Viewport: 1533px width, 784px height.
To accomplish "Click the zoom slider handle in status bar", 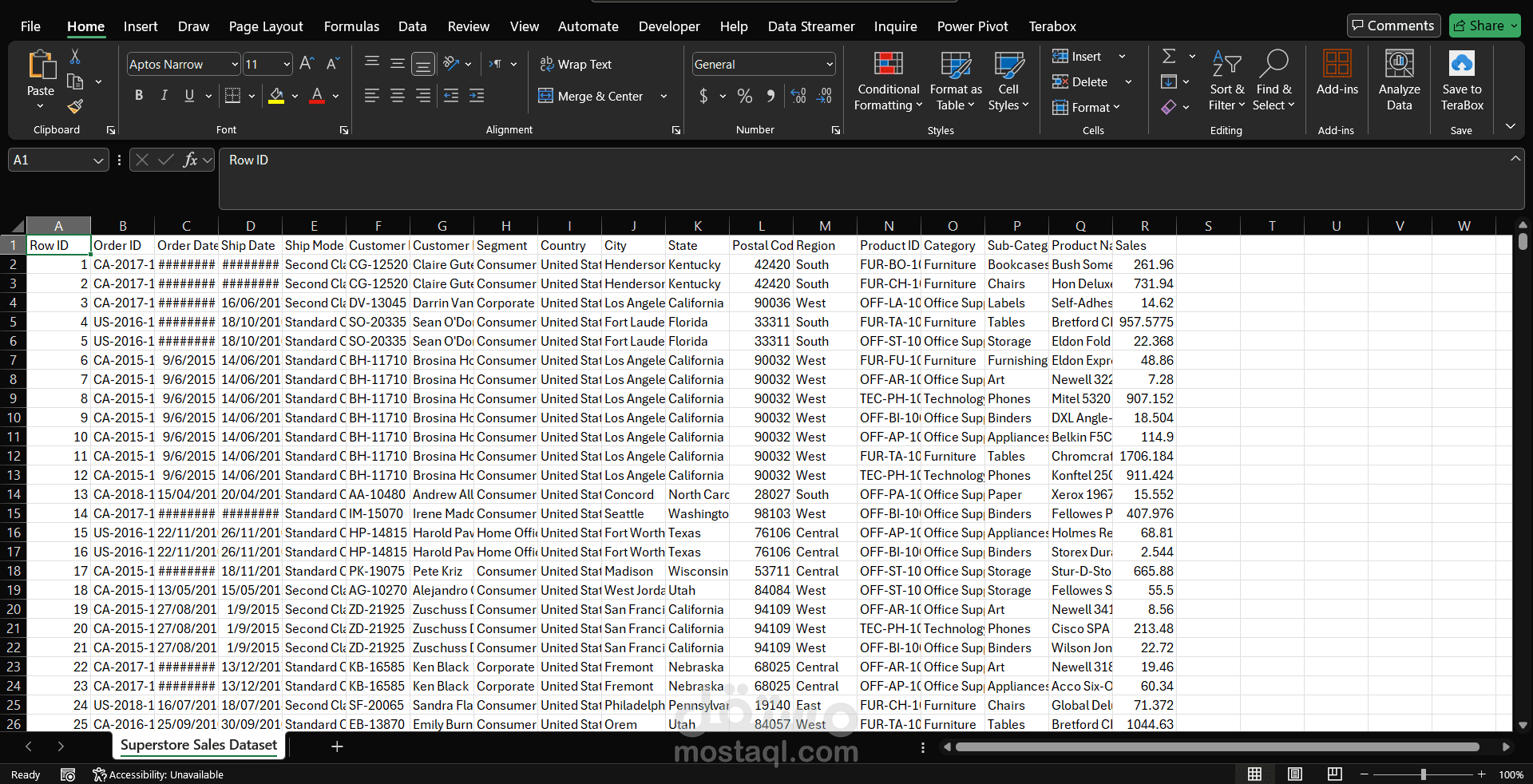I will pyautogui.click(x=1423, y=774).
